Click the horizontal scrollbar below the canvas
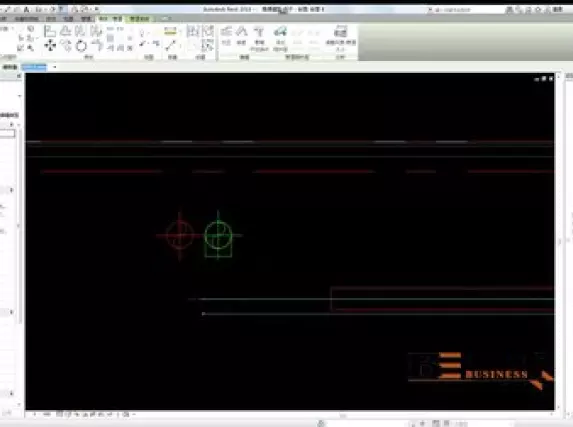 [342, 415]
